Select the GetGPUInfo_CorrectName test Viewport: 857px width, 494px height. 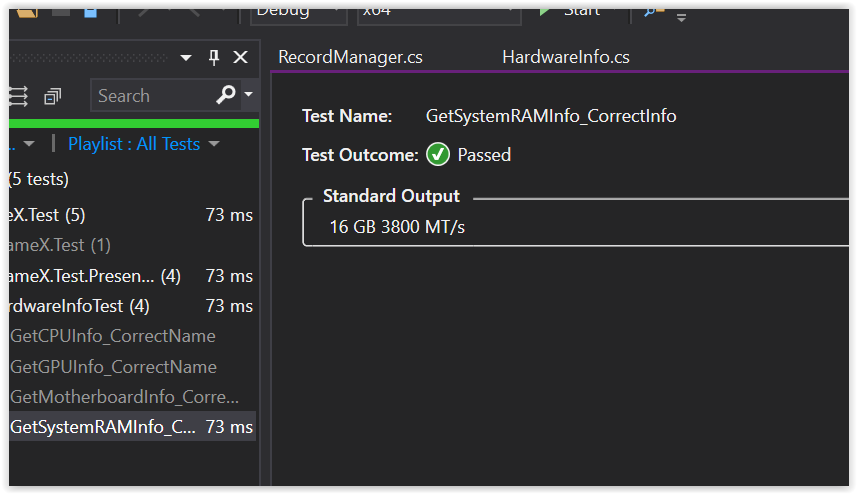113,367
